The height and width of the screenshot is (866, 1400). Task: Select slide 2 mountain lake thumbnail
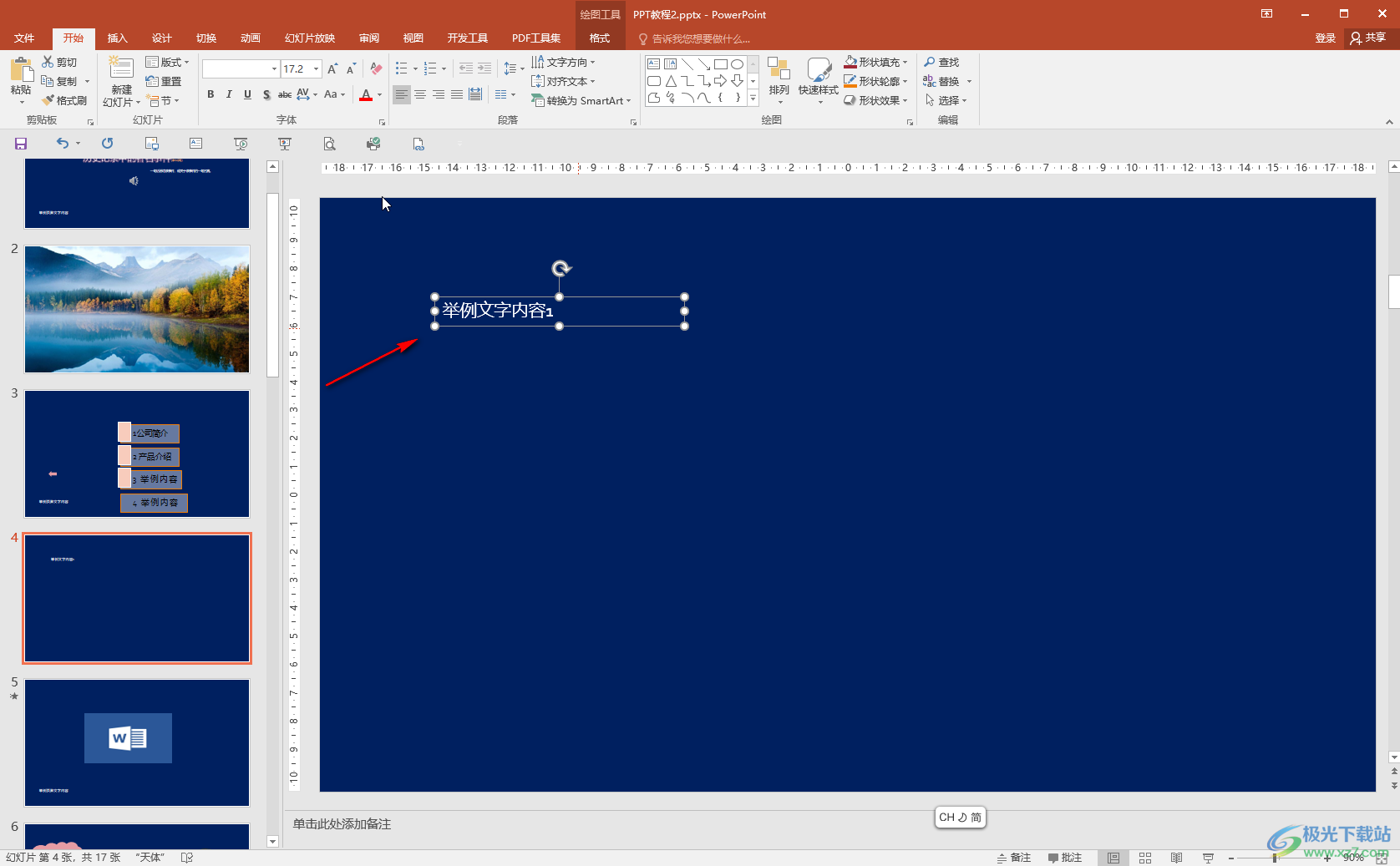[x=137, y=309]
